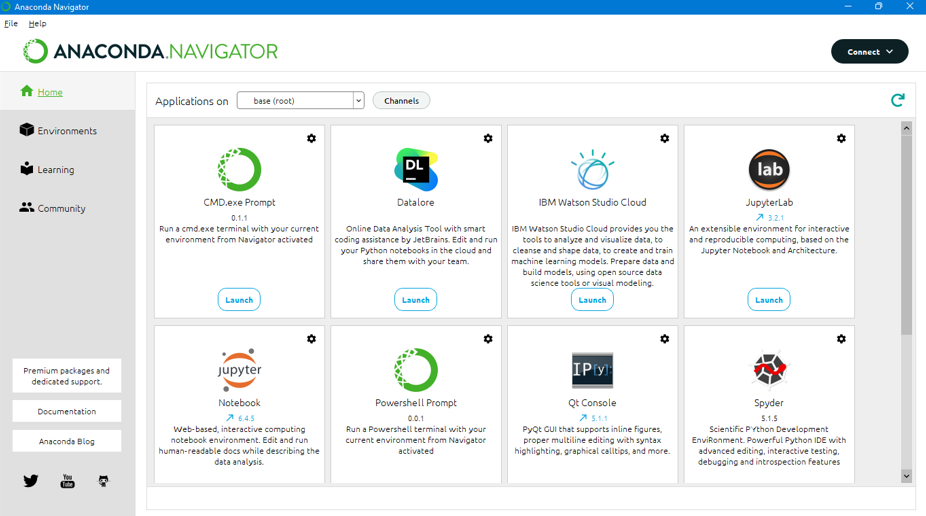Click the Powershell Prompt version 0.0.1 text
Viewport: 926px width, 516px height.
(x=416, y=418)
